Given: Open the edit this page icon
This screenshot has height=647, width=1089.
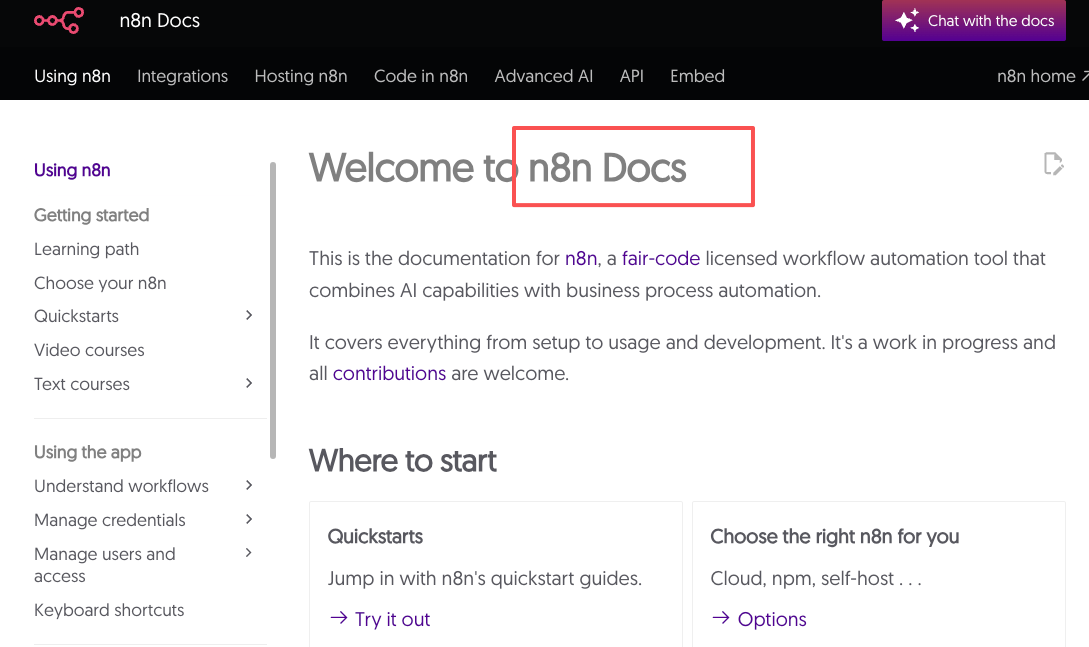Looking at the screenshot, I should click(x=1054, y=164).
